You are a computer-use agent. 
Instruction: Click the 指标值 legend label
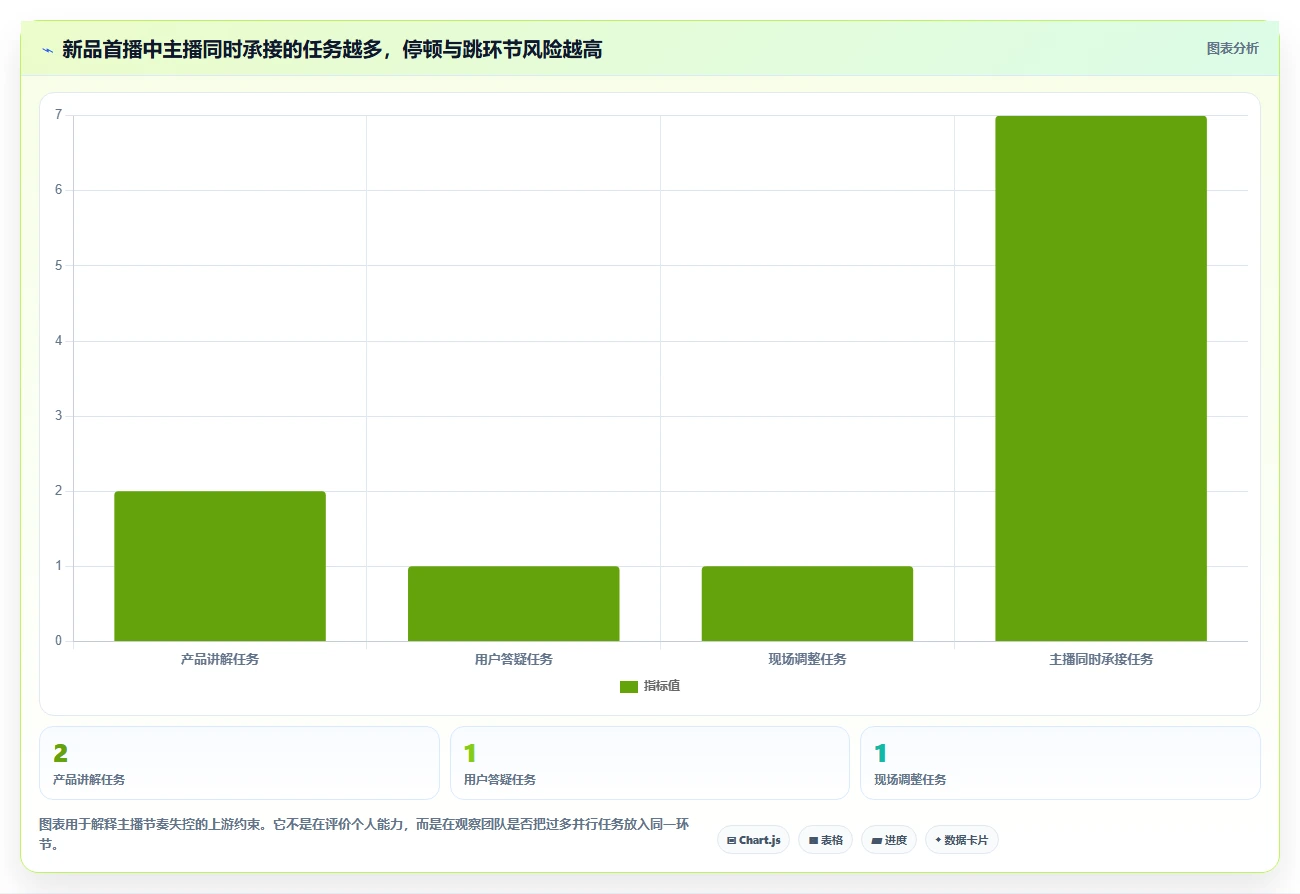click(662, 686)
